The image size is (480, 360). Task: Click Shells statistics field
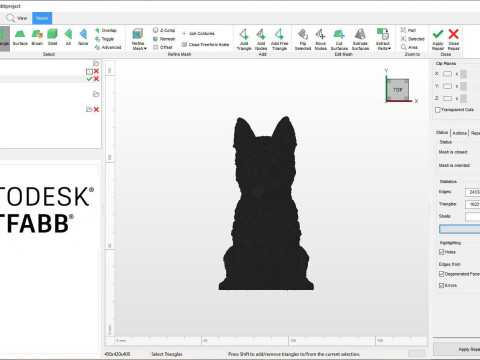point(473,217)
